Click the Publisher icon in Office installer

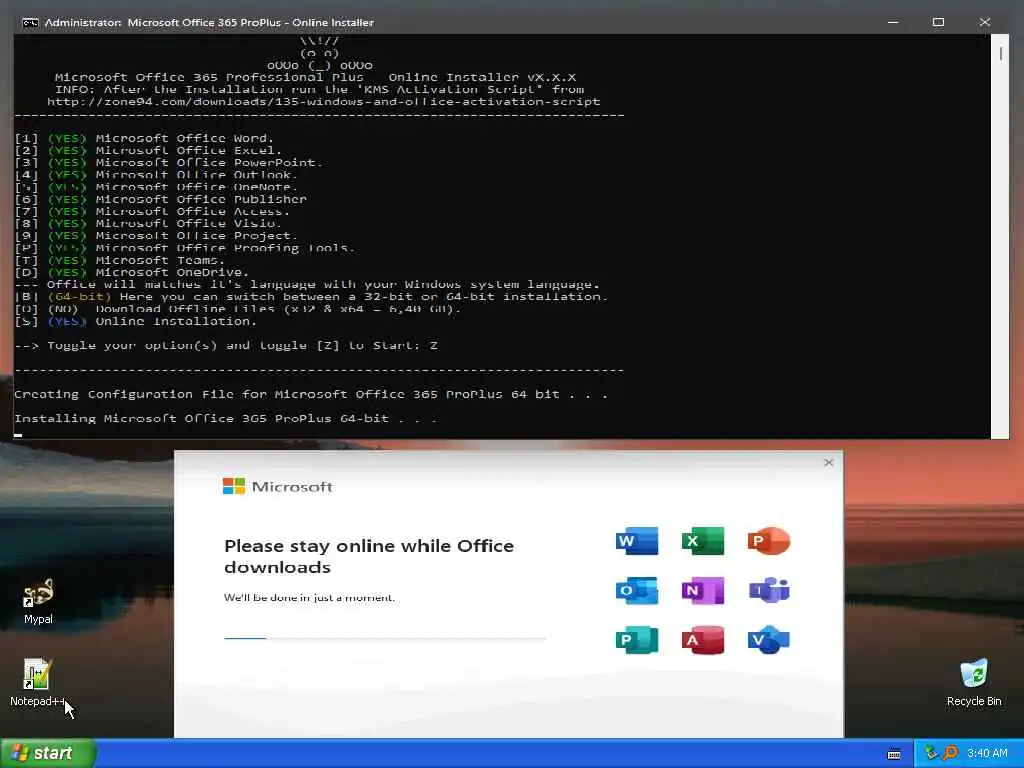click(637, 640)
